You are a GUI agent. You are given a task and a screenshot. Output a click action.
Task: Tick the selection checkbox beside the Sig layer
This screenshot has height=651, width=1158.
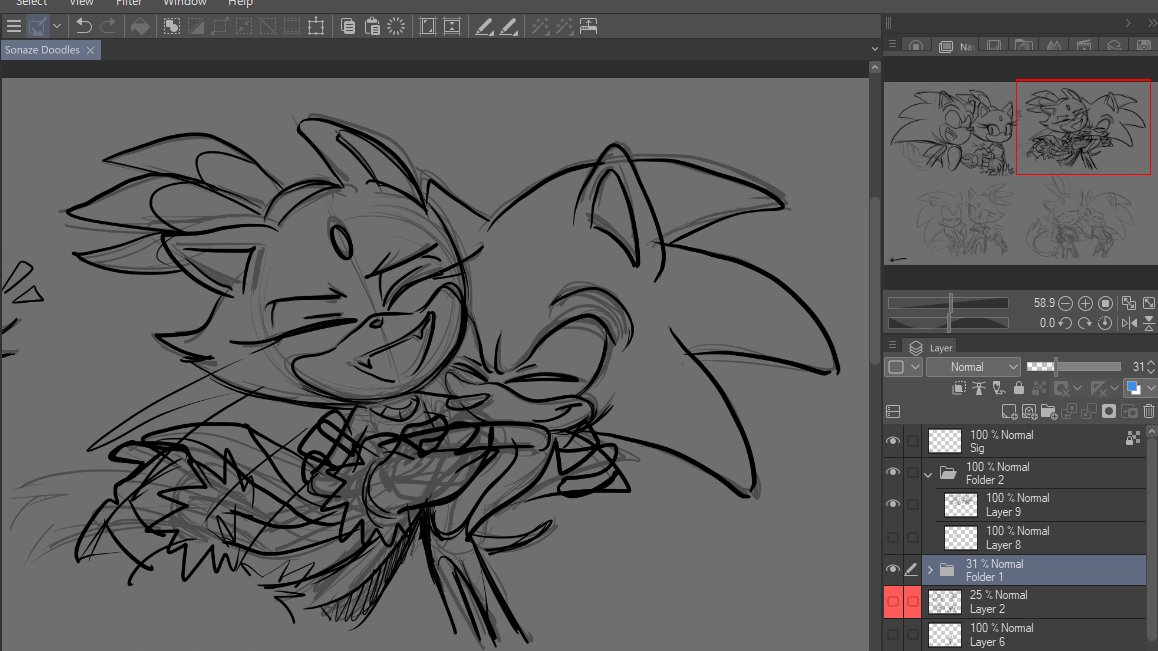[913, 441]
